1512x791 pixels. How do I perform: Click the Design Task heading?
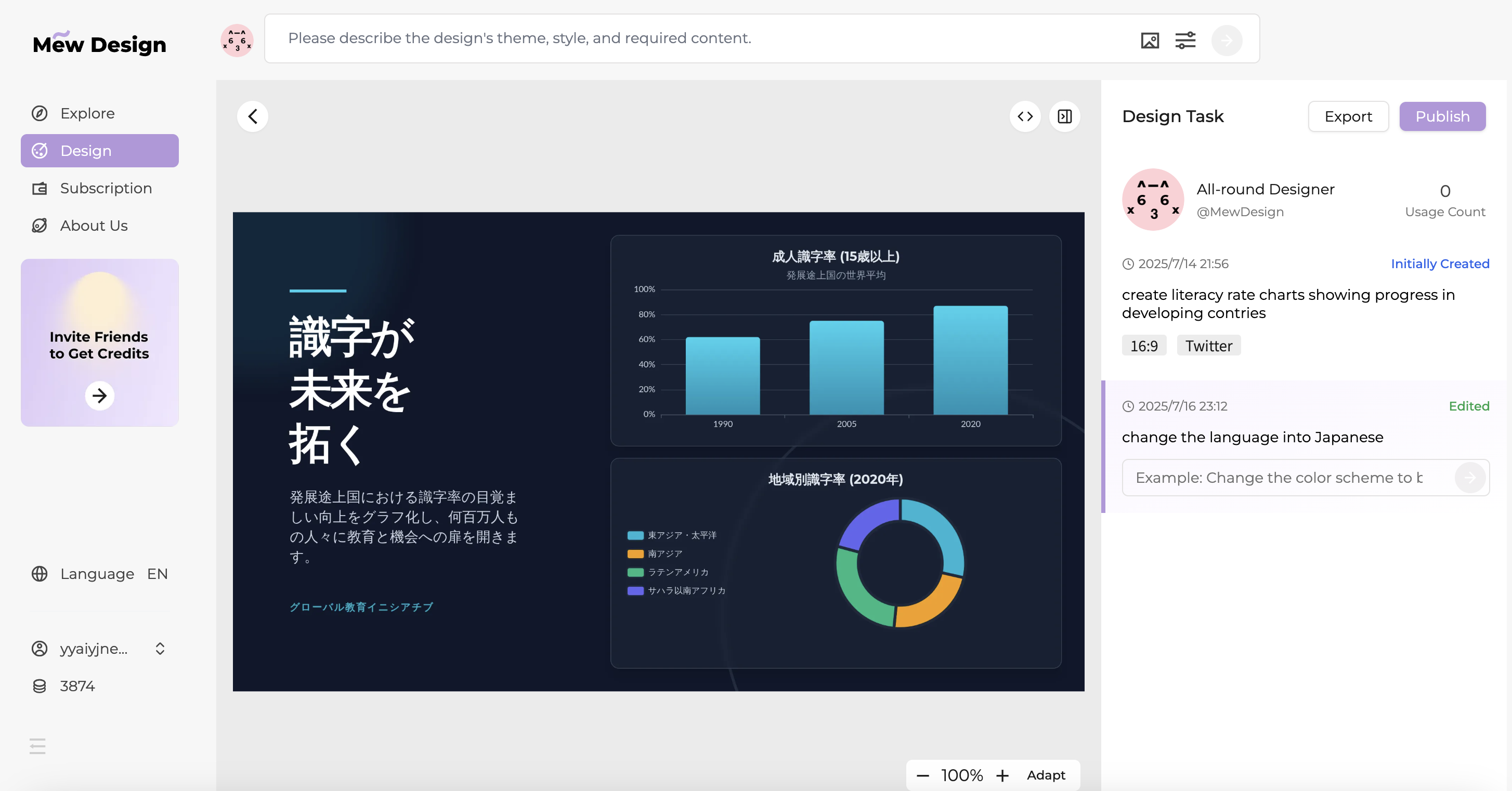pyautogui.click(x=1173, y=116)
